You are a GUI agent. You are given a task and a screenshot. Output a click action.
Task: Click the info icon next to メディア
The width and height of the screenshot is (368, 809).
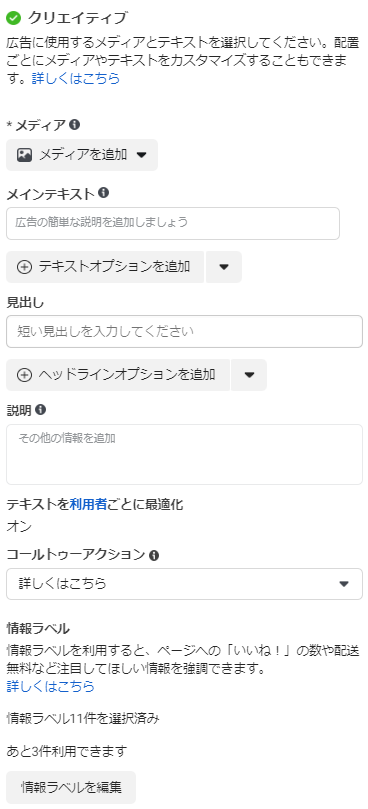pos(75,124)
